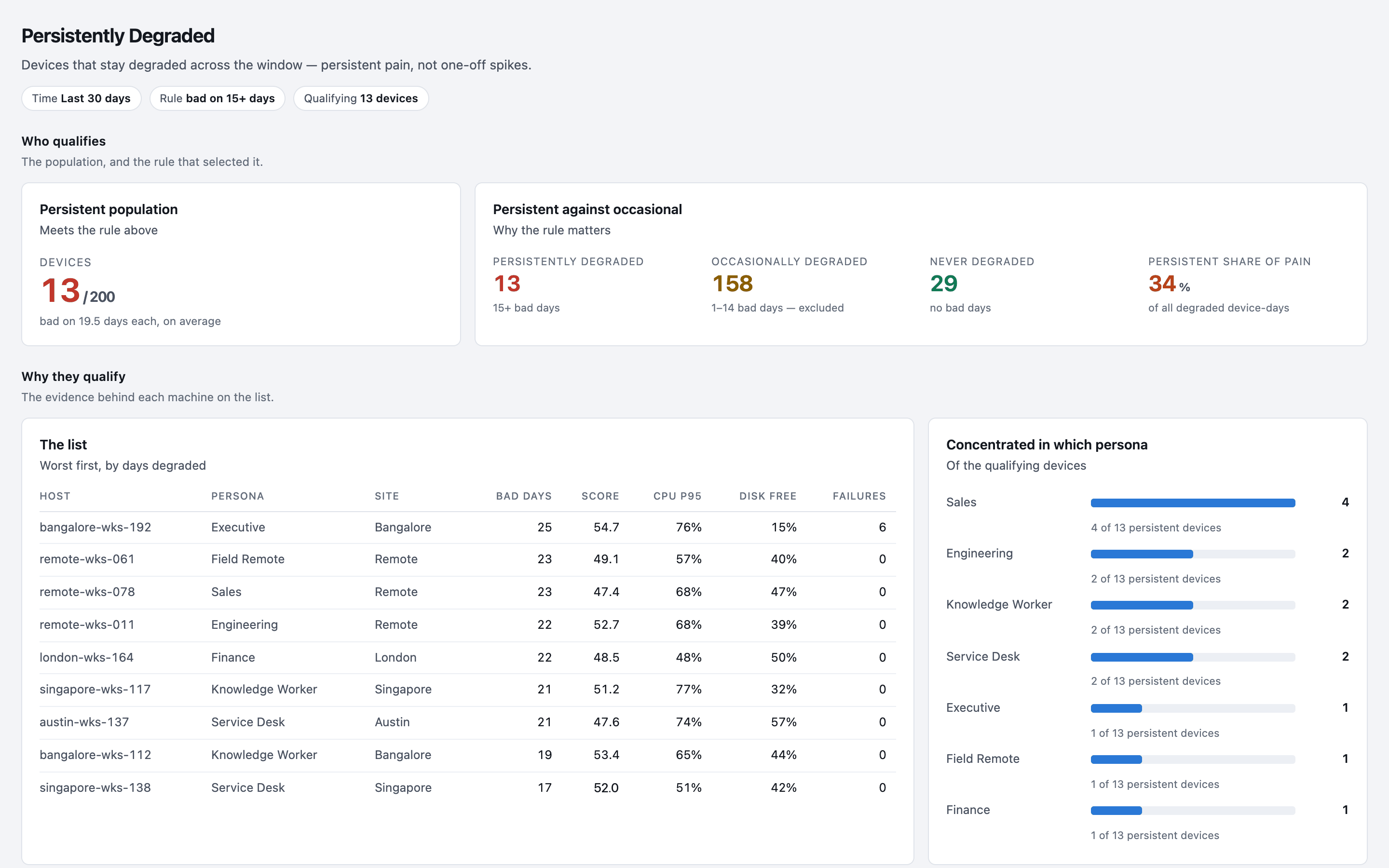Select host remote-wks-011
This screenshot has width=1389, height=868.
pos(87,624)
